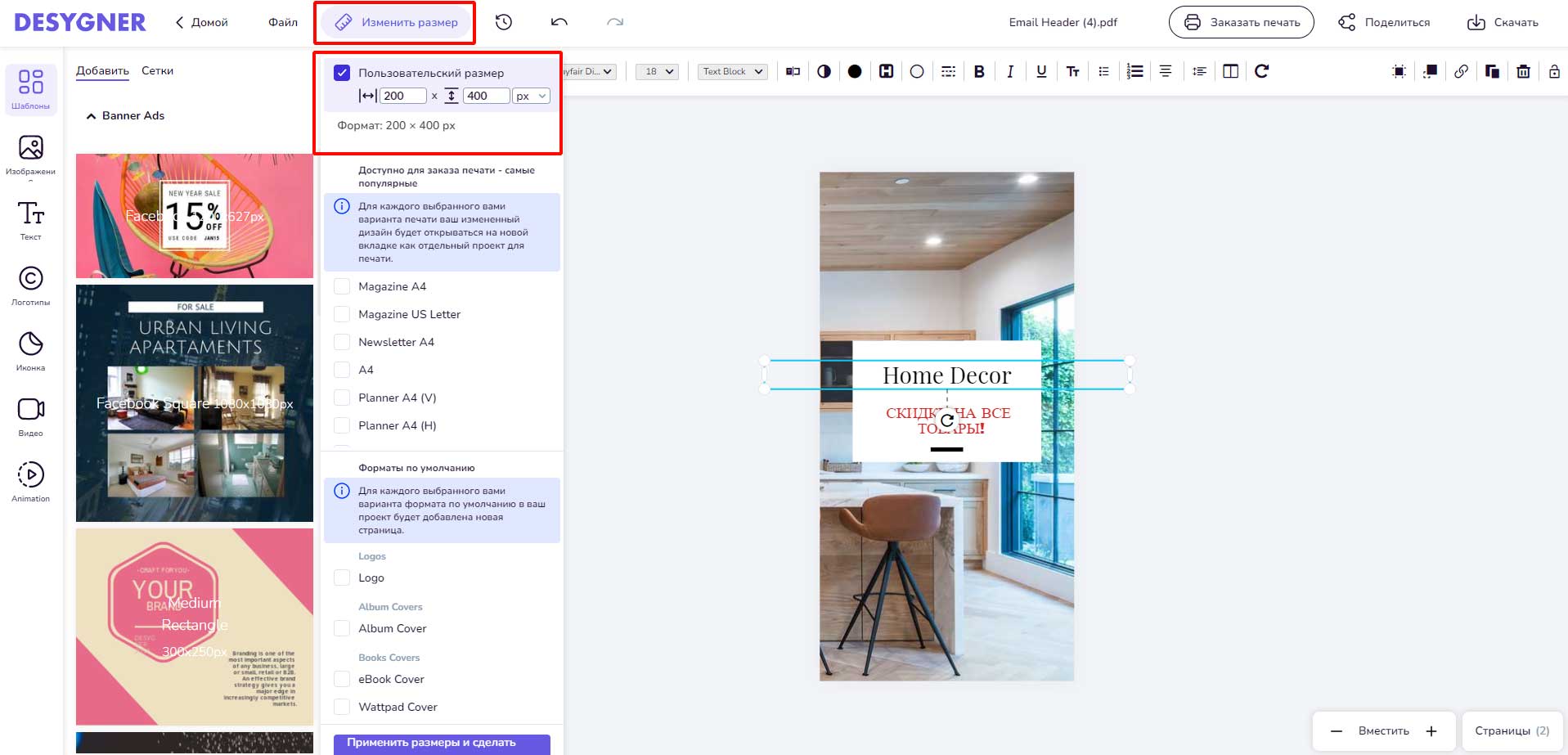Check the Magazine A4 option
This screenshot has width=1568, height=755.
coord(342,286)
